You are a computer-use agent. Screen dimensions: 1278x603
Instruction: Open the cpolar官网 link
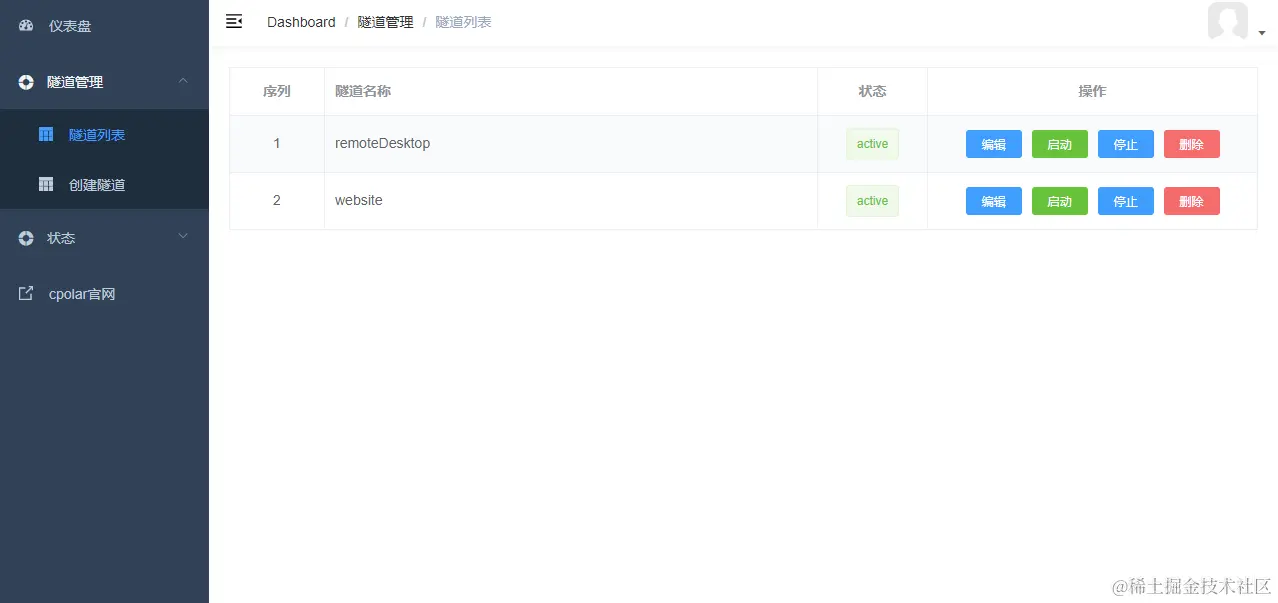click(x=104, y=294)
